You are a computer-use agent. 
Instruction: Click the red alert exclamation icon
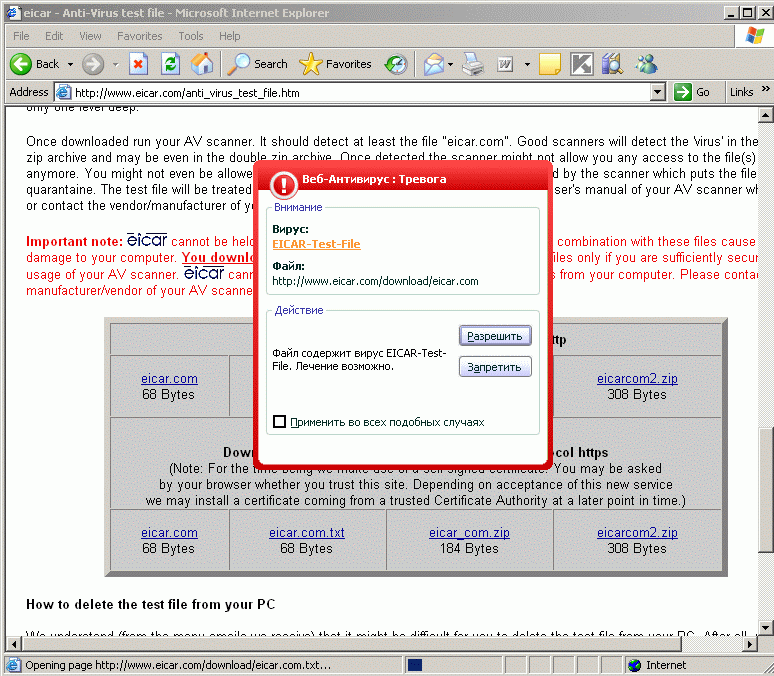pyautogui.click(x=283, y=184)
